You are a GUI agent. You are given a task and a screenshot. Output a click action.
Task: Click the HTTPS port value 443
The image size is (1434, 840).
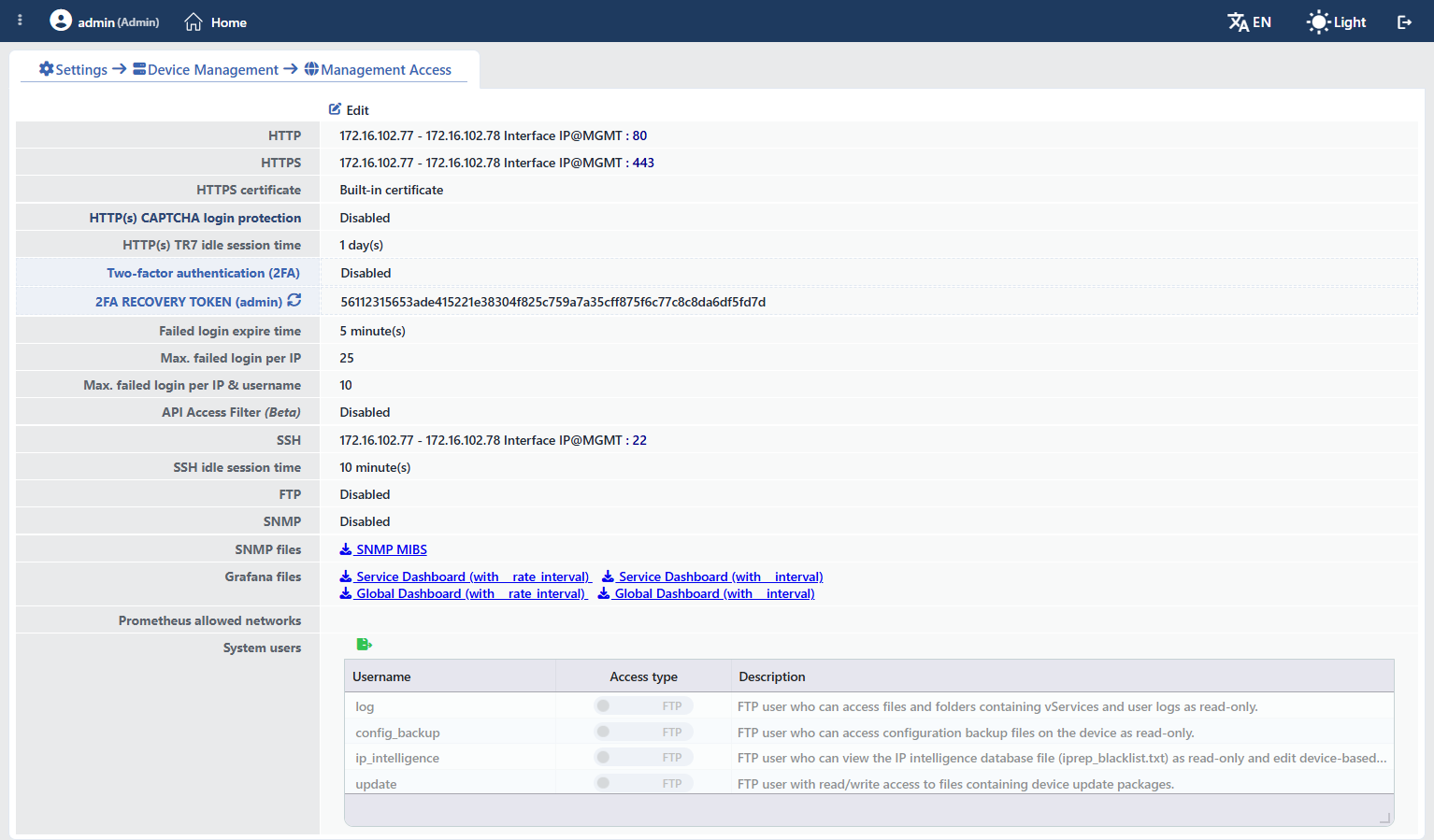coord(643,163)
